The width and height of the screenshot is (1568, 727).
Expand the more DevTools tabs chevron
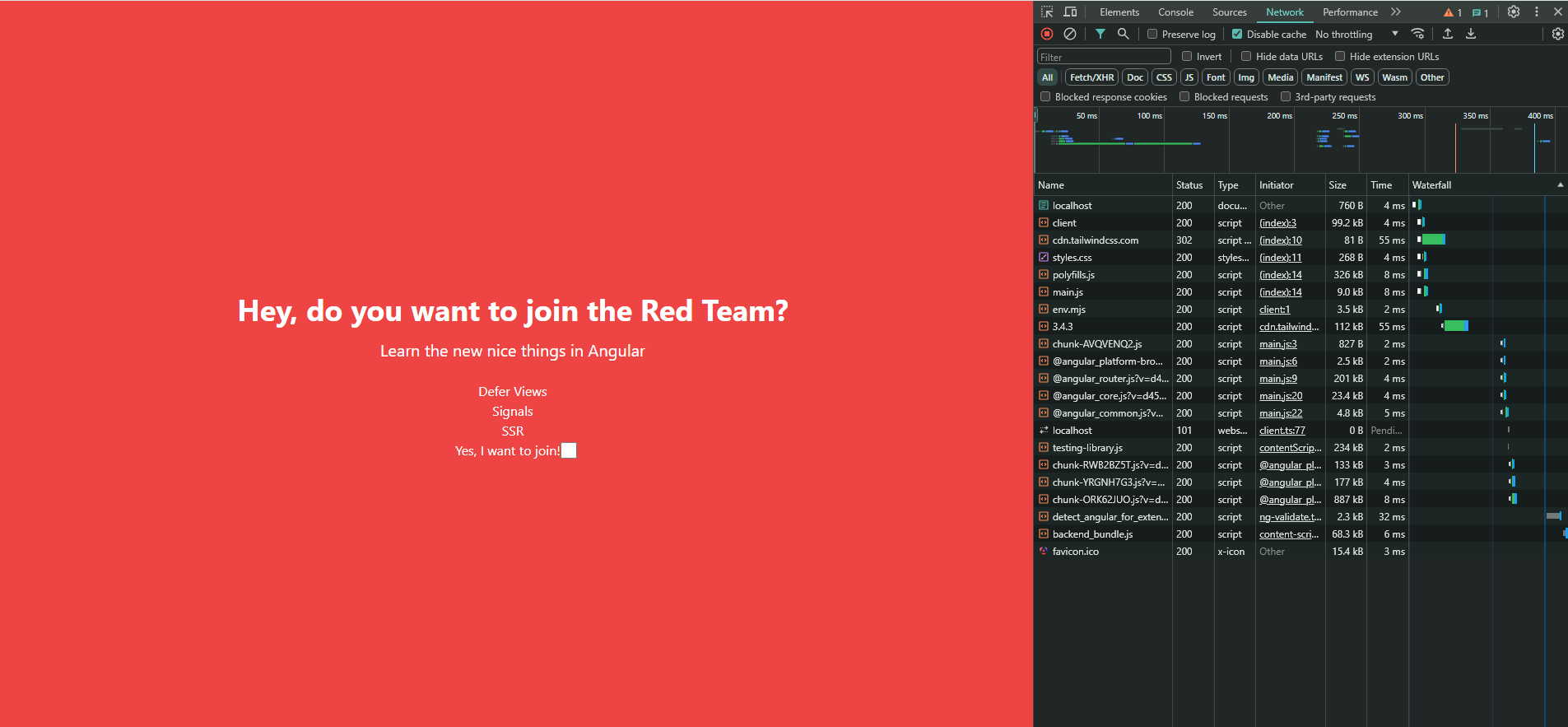tap(1396, 12)
